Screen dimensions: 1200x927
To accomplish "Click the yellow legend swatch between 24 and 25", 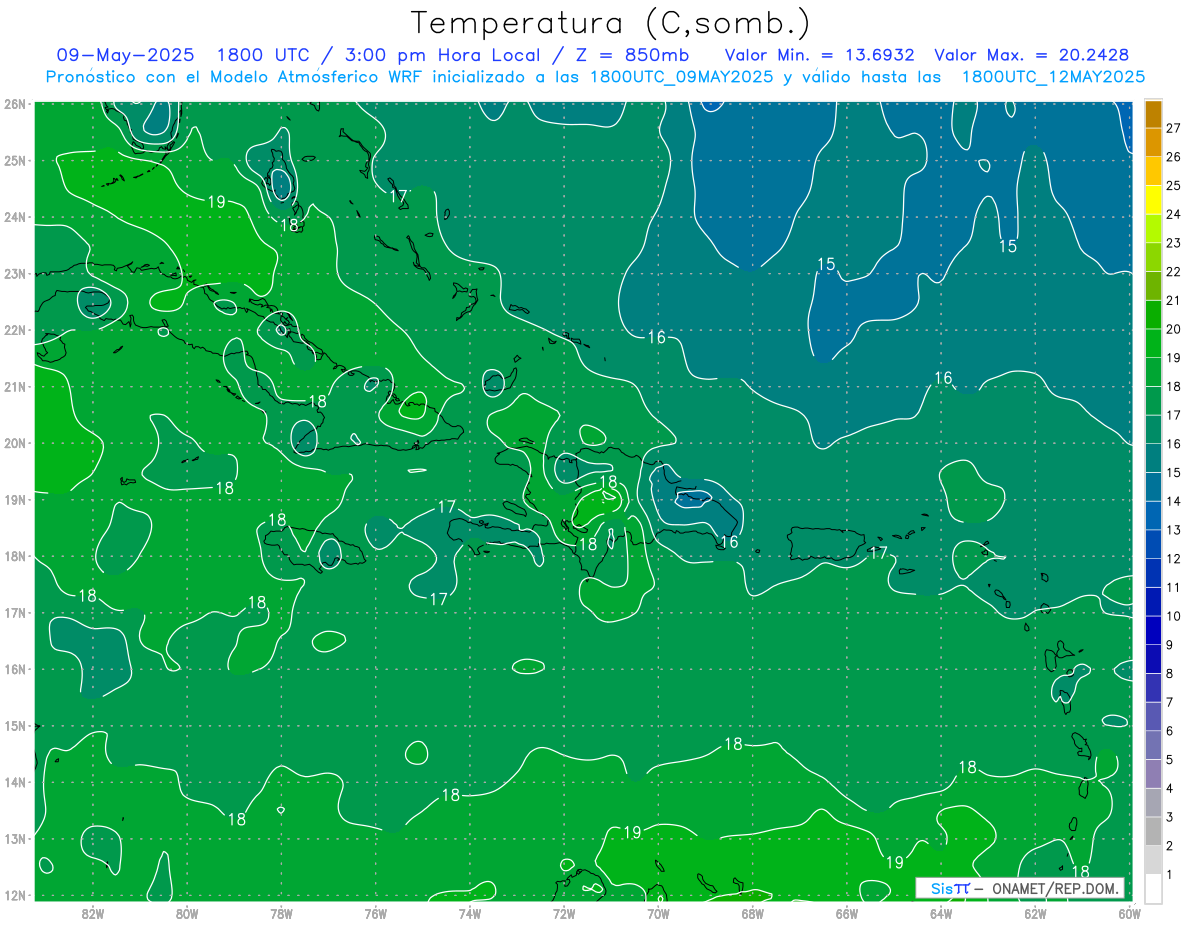I will coord(1153,199).
